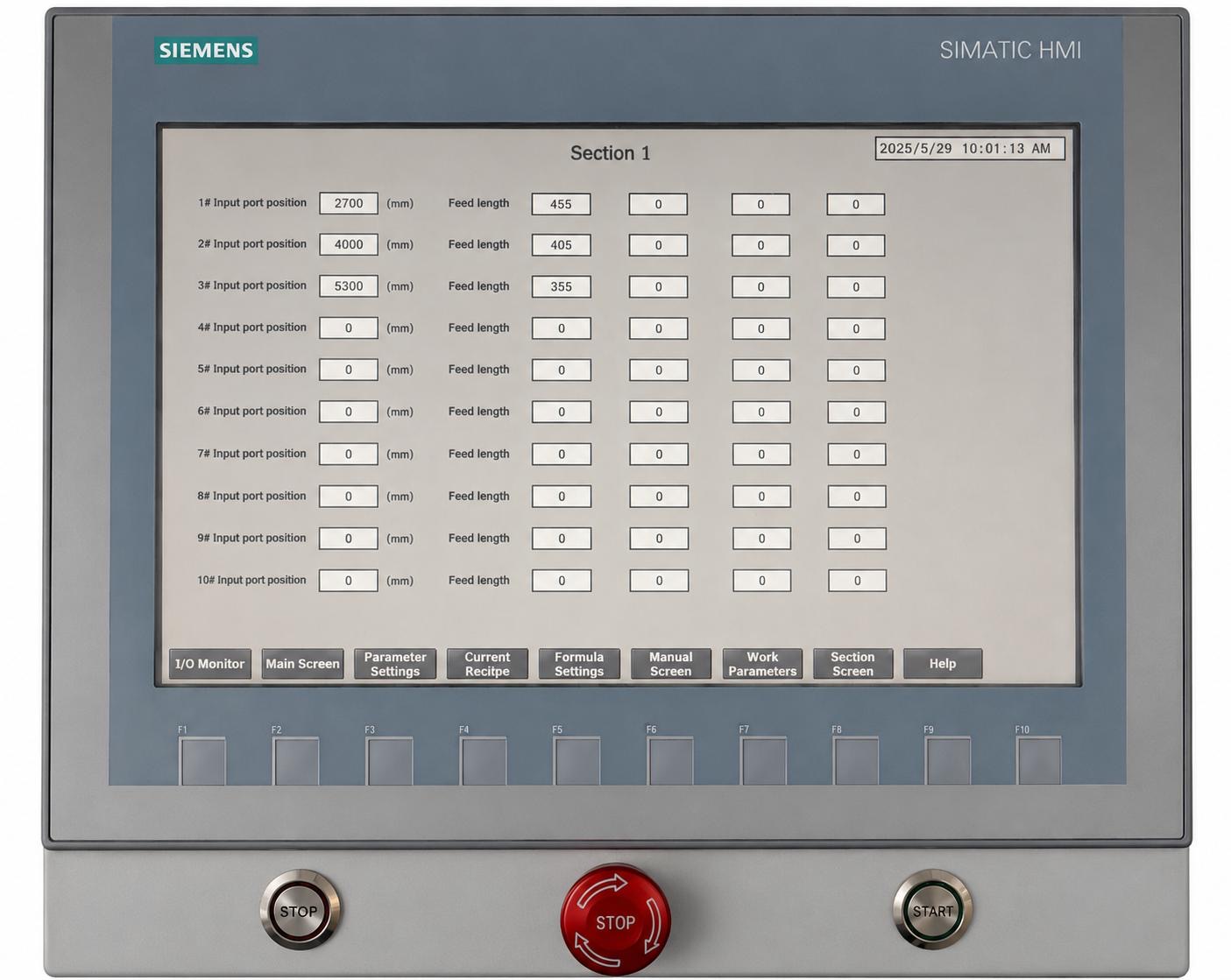Switch to the Manual Screen

pos(671,664)
